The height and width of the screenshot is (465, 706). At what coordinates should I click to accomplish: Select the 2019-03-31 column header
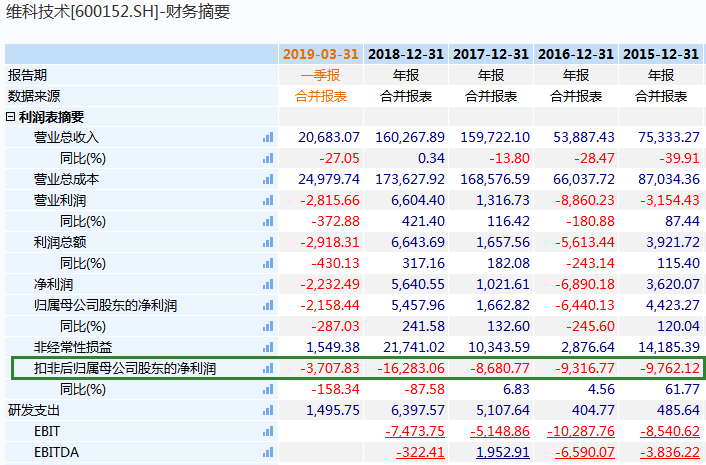(x=321, y=54)
